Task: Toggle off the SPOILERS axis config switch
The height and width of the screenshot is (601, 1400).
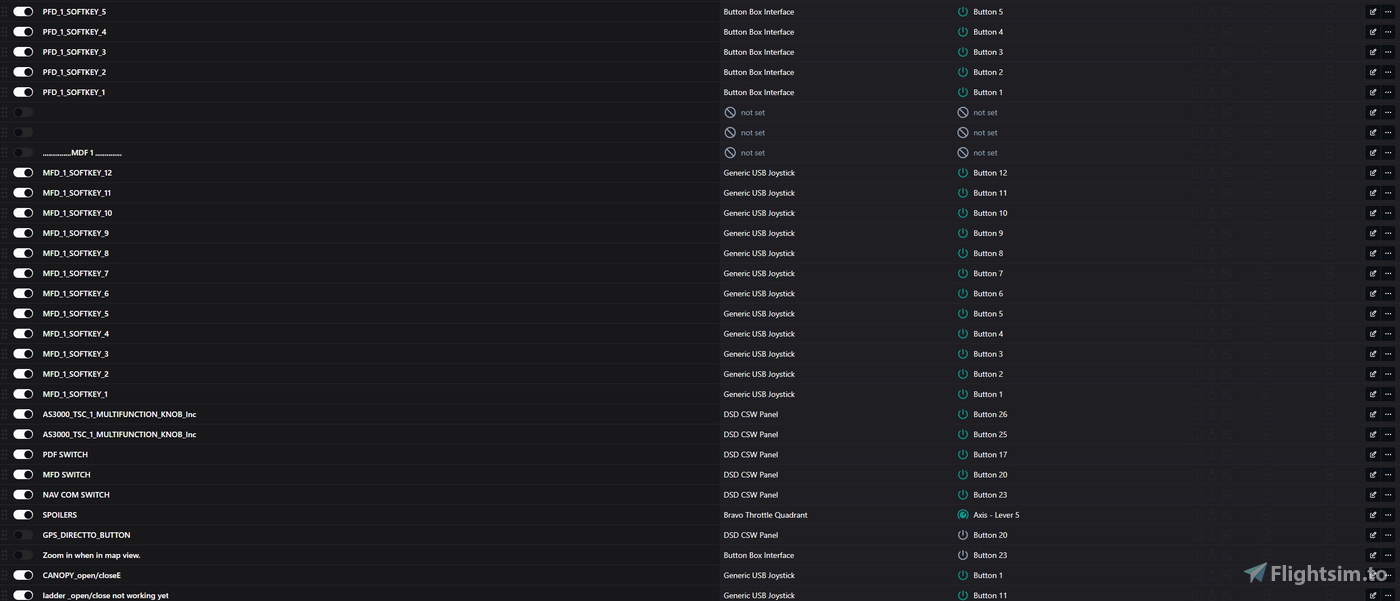Action: [x=23, y=515]
